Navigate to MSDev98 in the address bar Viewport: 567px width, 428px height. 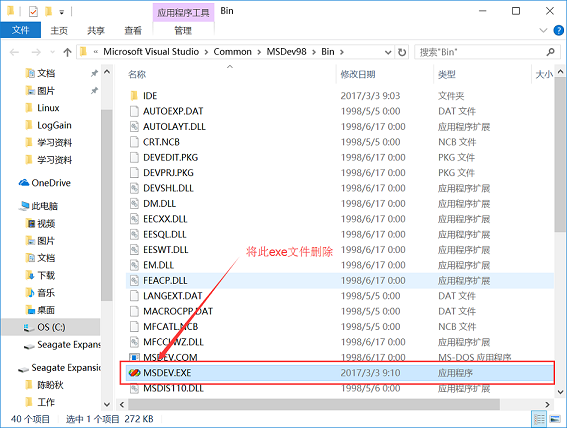pyautogui.click(x=286, y=52)
